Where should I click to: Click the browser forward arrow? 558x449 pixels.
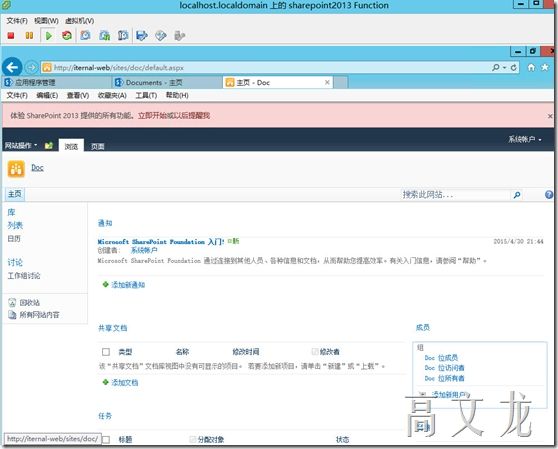point(31,67)
